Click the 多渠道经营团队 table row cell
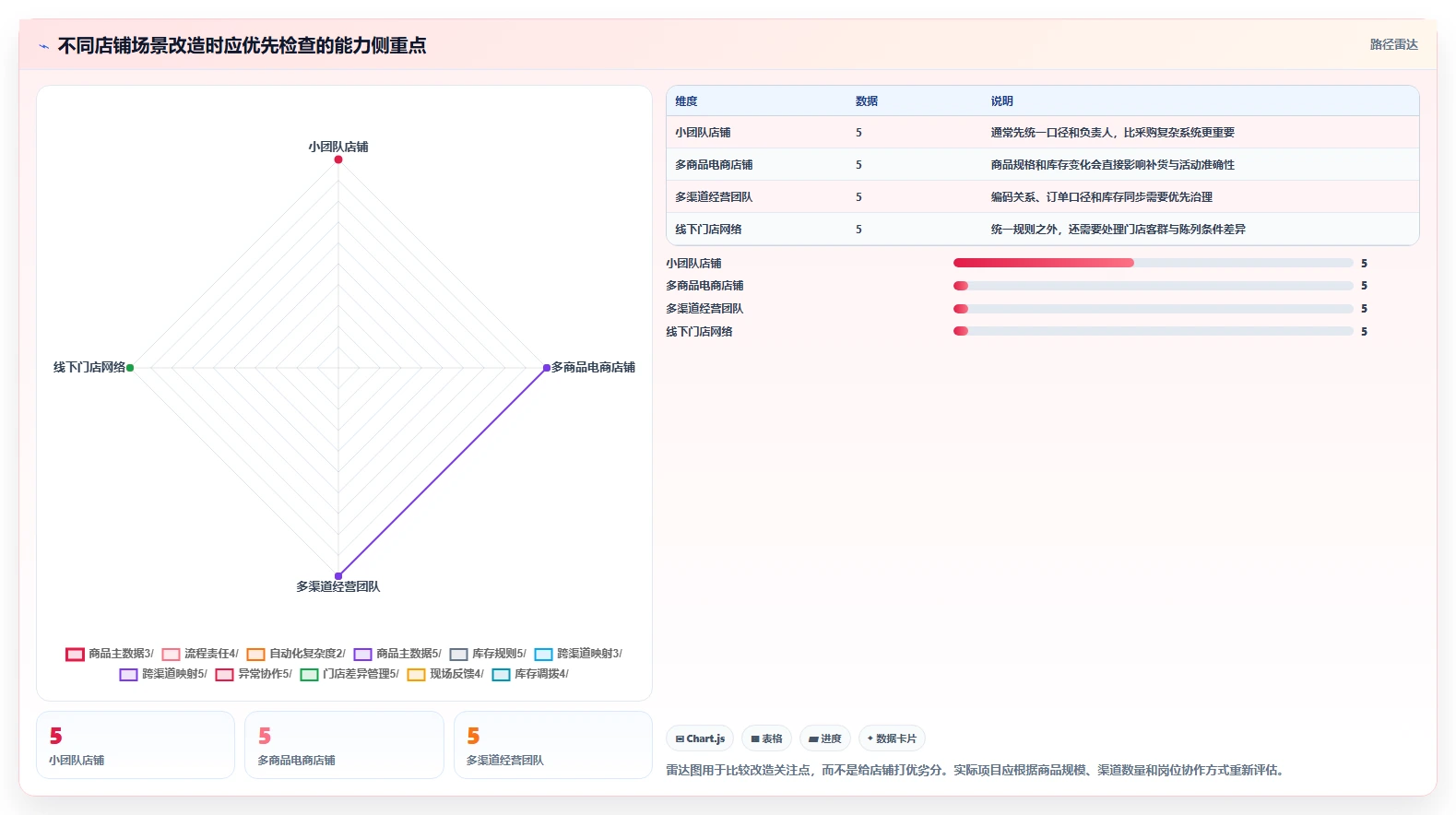 pyautogui.click(x=714, y=197)
